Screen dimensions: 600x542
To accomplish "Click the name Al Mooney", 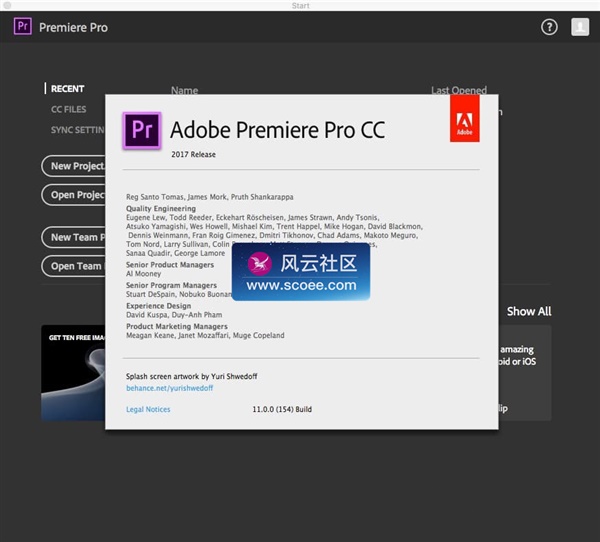I will point(143,274).
